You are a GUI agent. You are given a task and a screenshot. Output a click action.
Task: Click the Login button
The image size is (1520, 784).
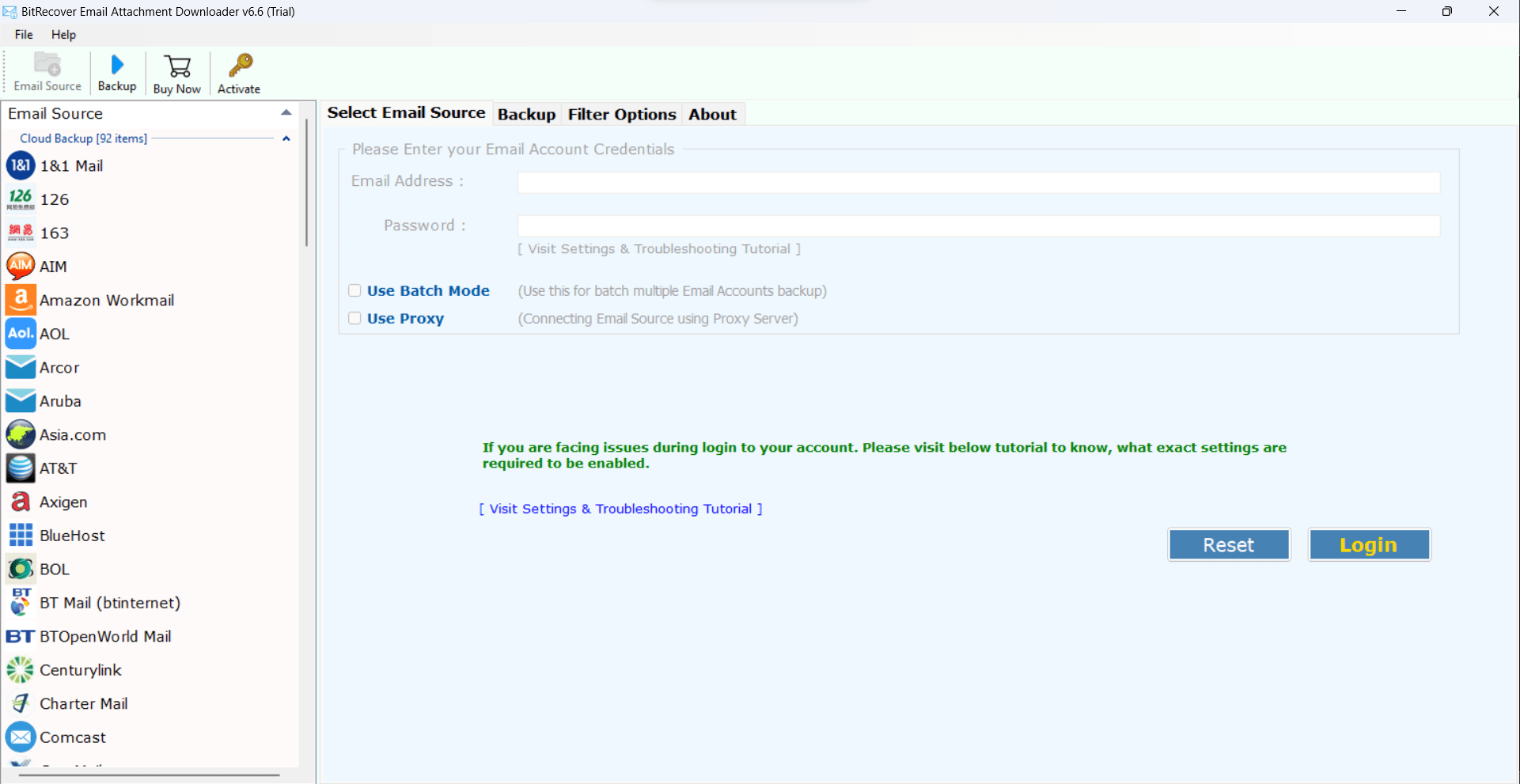click(x=1369, y=544)
